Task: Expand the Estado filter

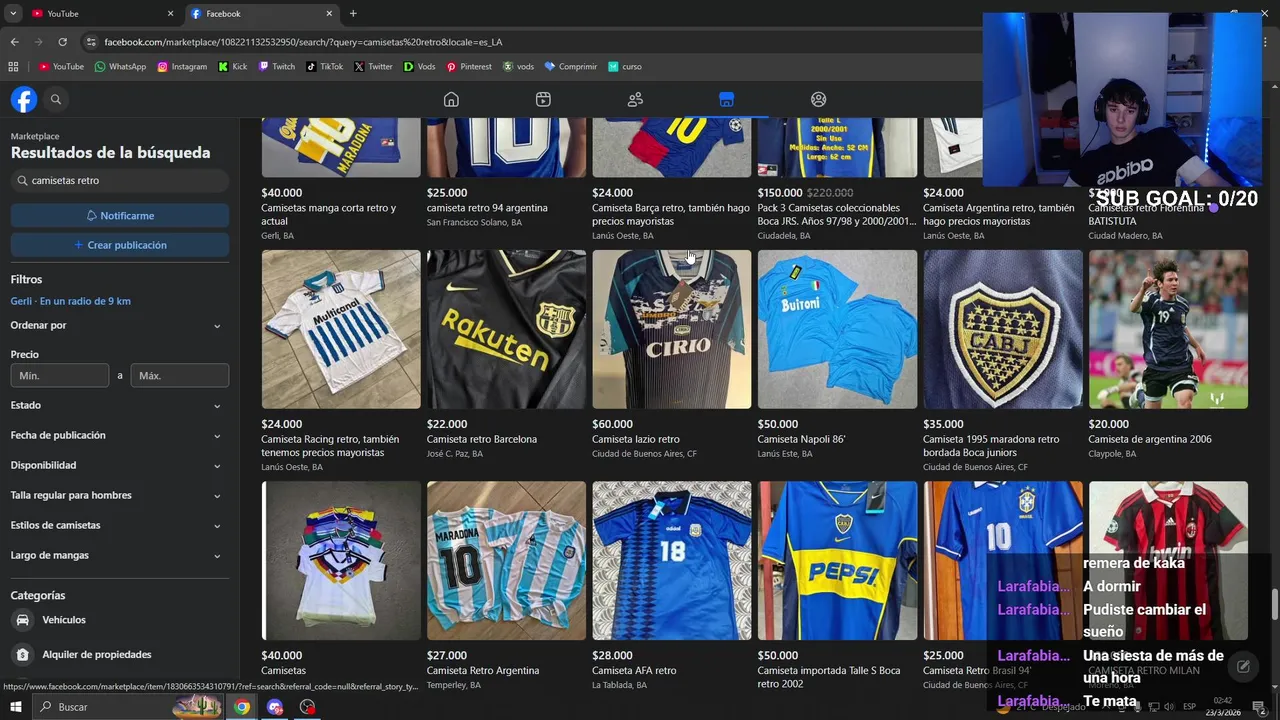Action: coord(119,405)
